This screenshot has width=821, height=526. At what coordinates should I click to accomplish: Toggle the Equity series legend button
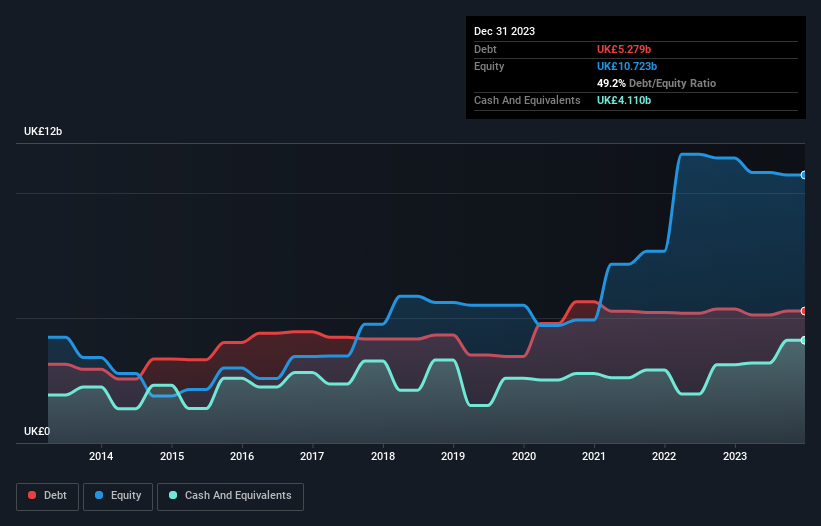[x=118, y=496]
